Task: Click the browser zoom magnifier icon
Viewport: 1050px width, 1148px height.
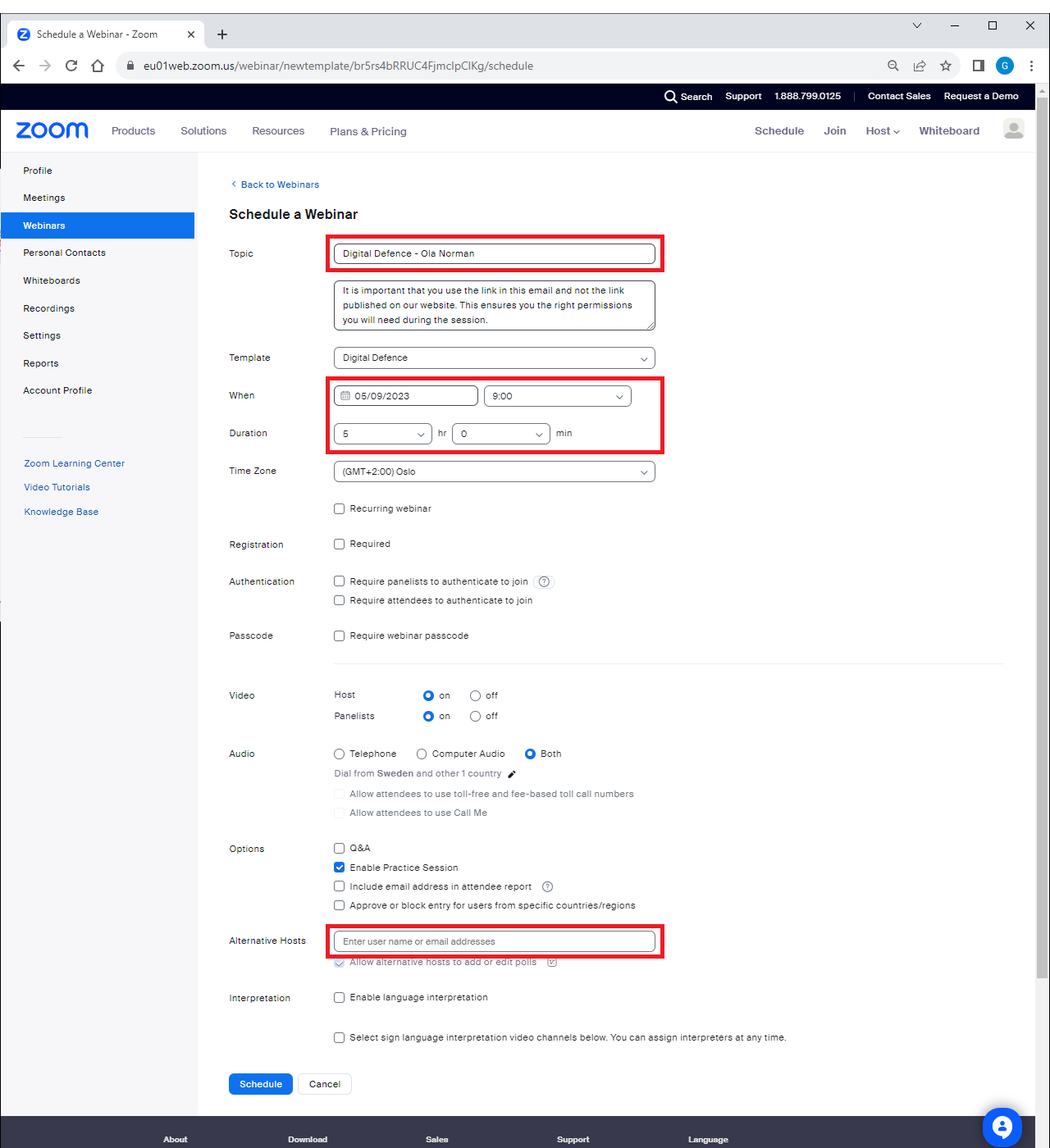Action: [x=893, y=66]
